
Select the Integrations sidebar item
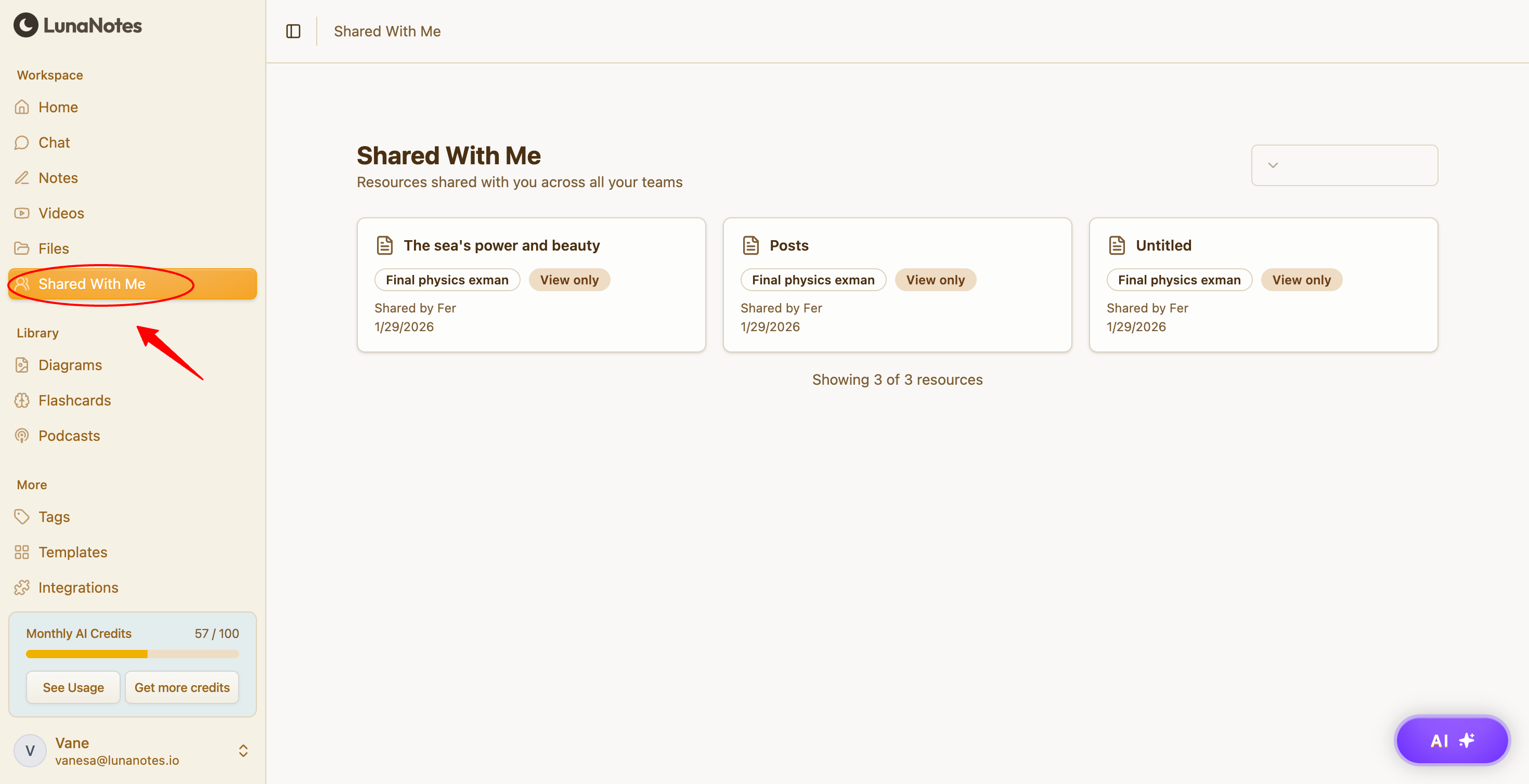[78, 587]
